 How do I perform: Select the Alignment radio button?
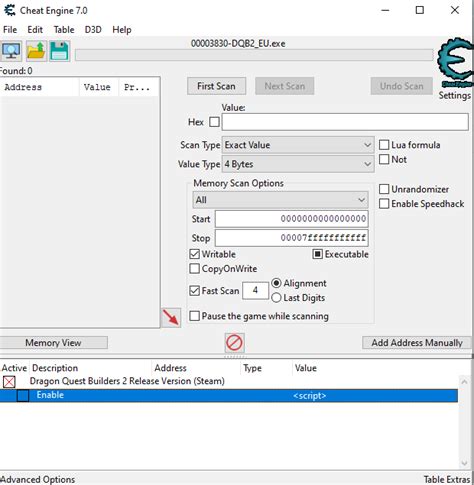(276, 283)
